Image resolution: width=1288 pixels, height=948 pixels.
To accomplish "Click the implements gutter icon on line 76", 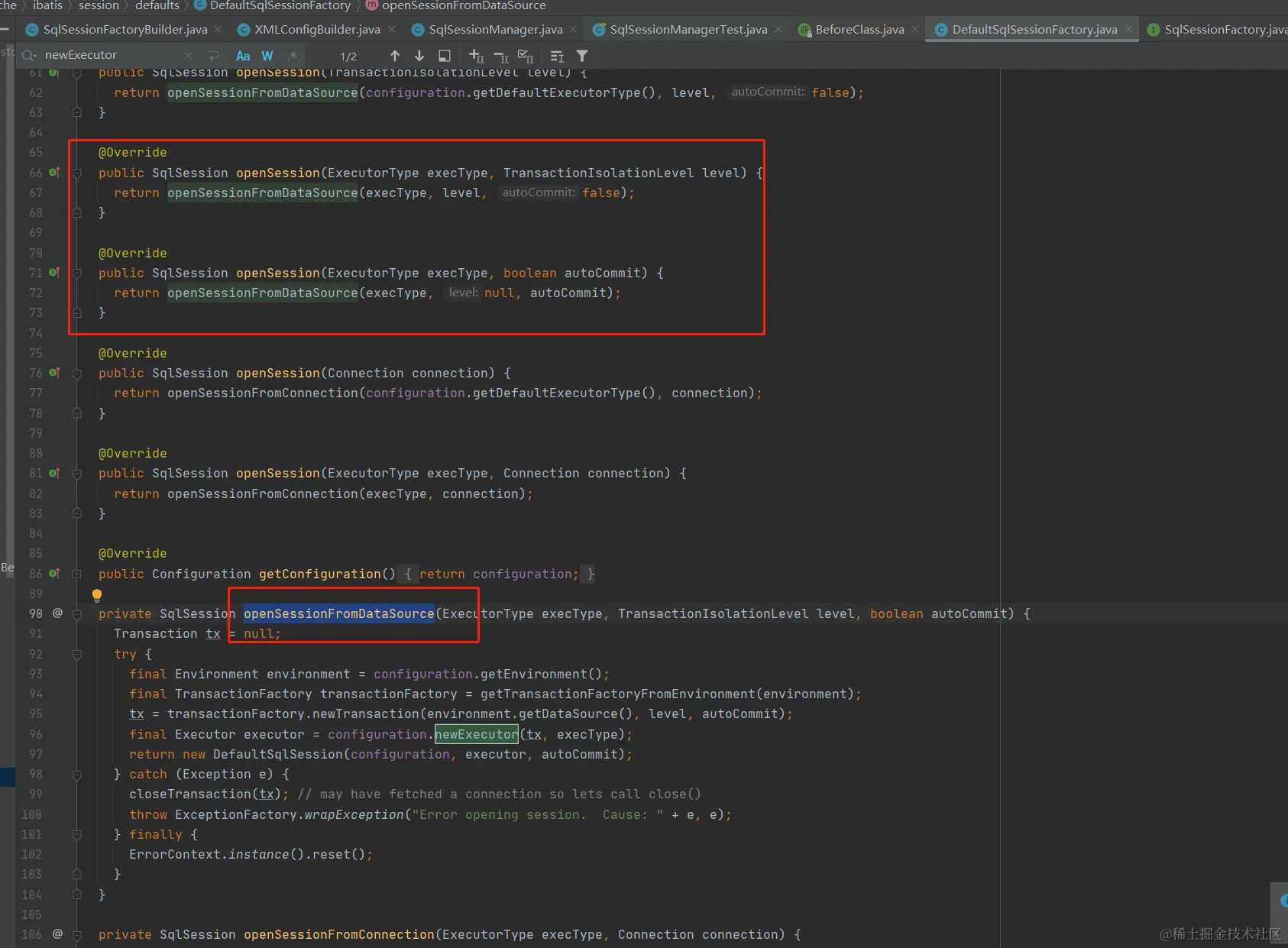I will pos(54,373).
